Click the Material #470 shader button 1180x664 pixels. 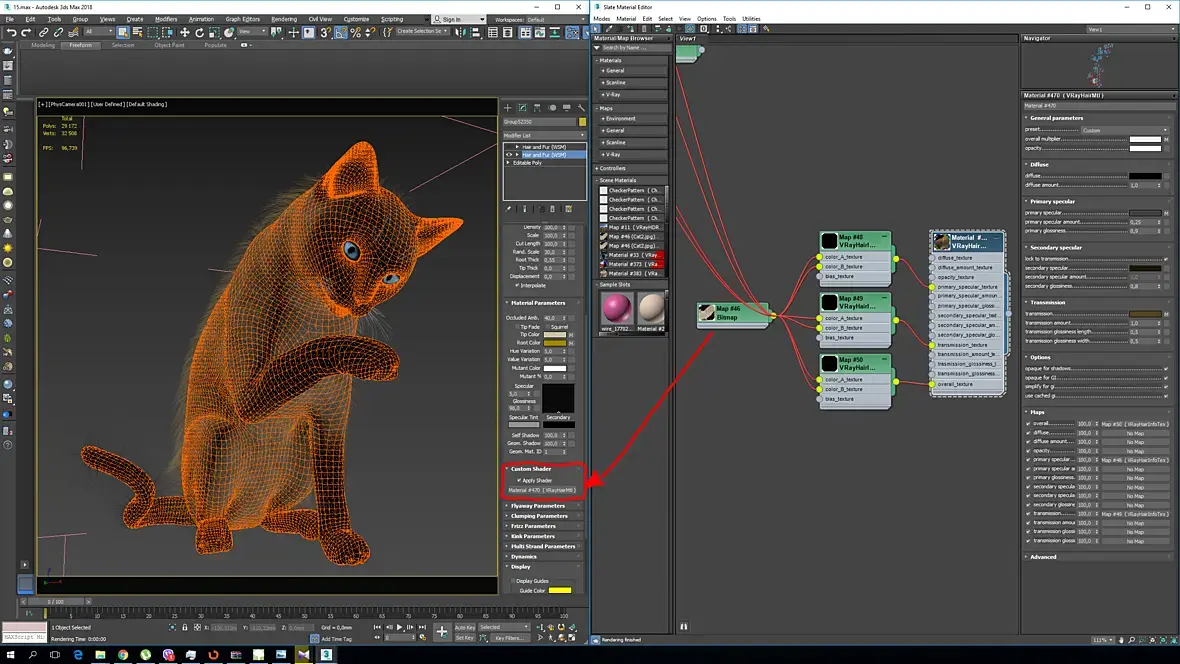coord(541,490)
